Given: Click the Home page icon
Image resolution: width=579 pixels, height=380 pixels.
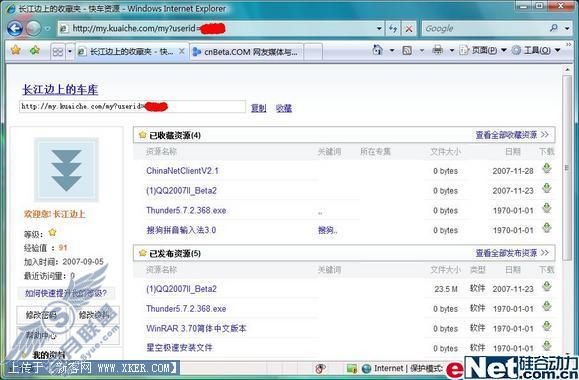Looking at the screenshot, I should [377, 50].
